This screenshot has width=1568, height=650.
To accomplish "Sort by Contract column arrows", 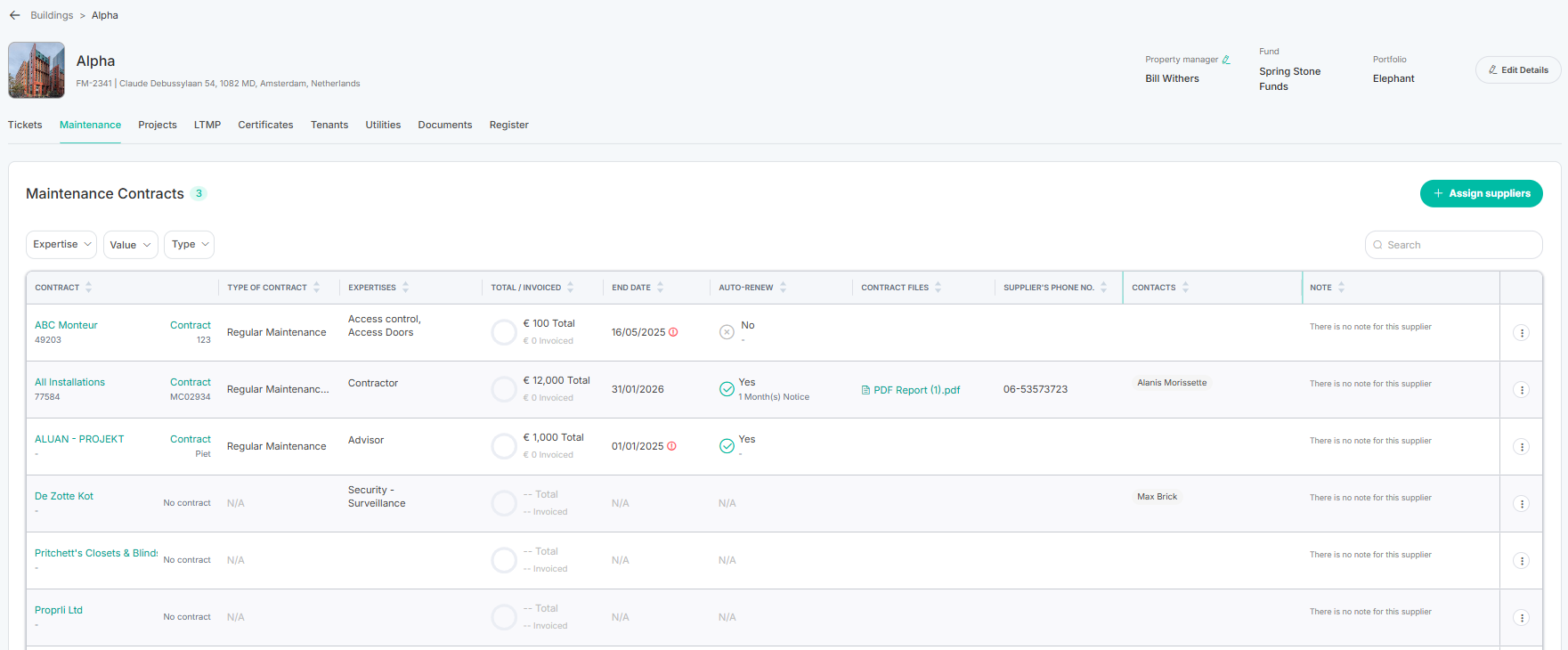I will [88, 288].
